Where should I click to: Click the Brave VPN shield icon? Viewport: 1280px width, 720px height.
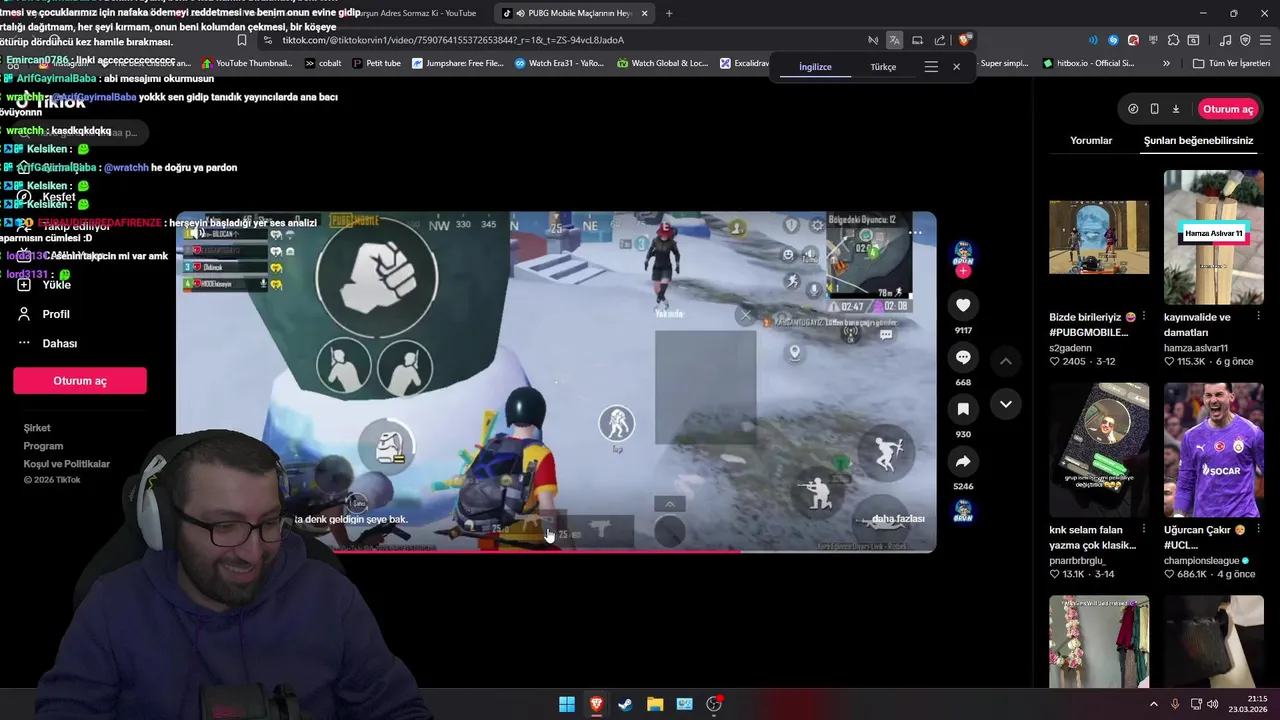[1245, 40]
